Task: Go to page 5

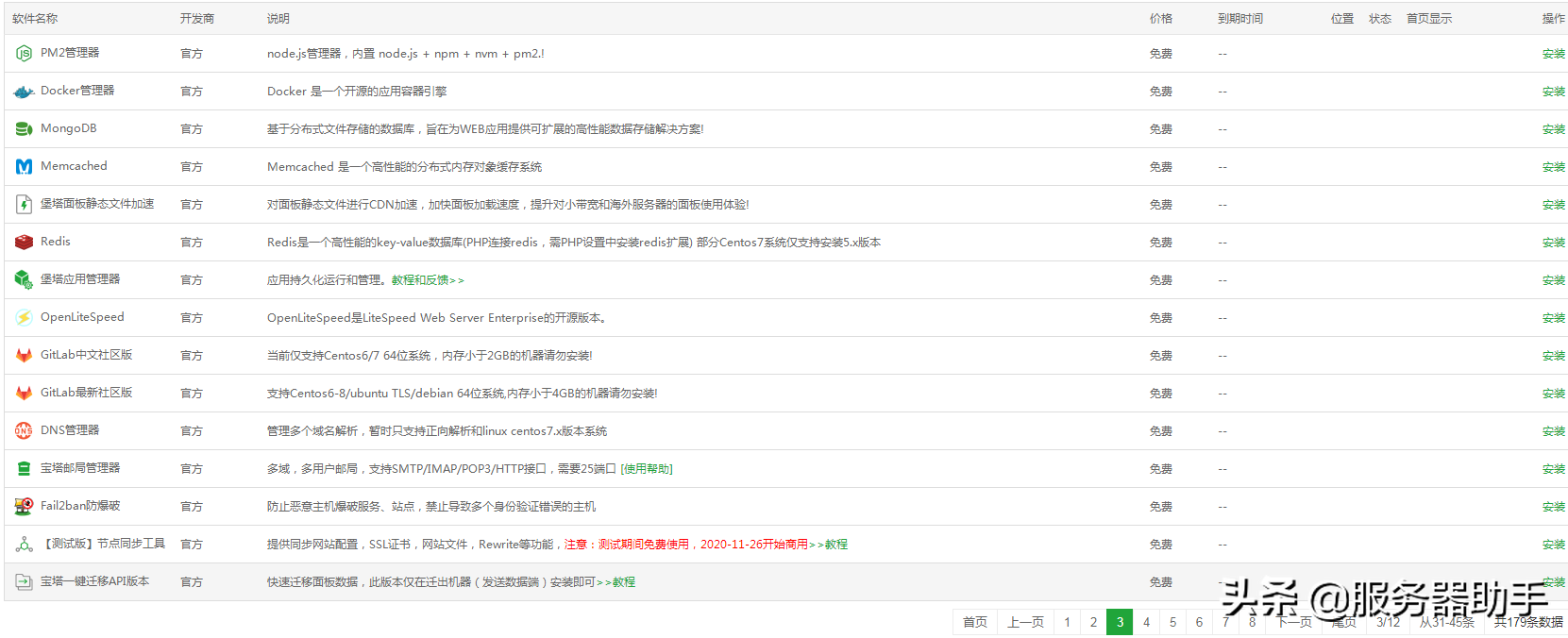Action: (x=1172, y=622)
